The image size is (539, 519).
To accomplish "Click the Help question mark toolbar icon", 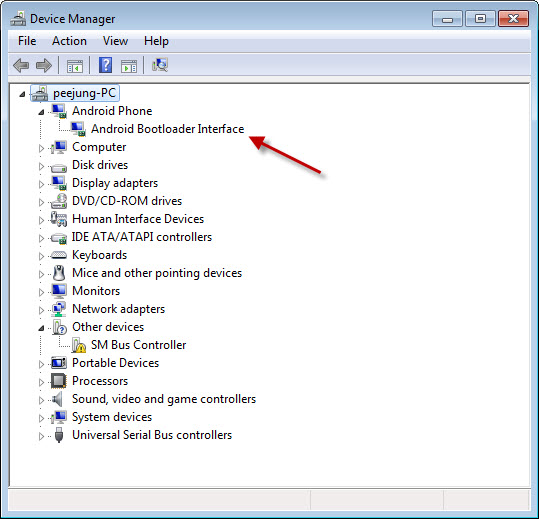I will coord(106,65).
